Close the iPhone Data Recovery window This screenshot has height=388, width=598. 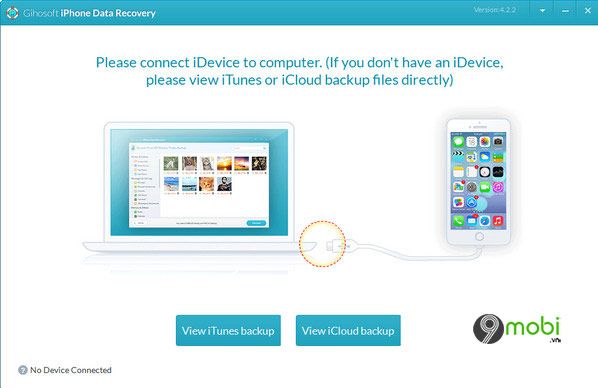pyautogui.click(x=588, y=11)
